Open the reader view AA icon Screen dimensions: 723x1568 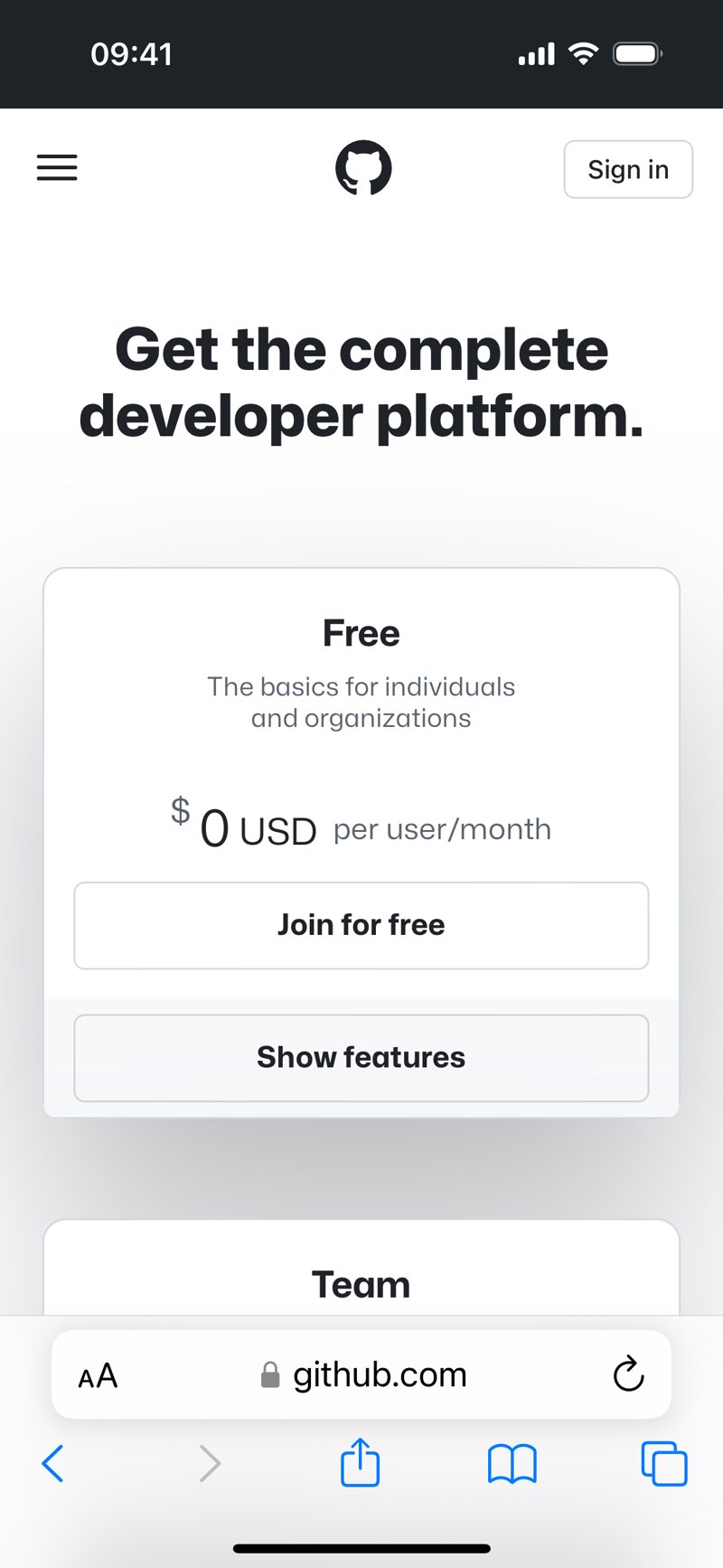(97, 1374)
